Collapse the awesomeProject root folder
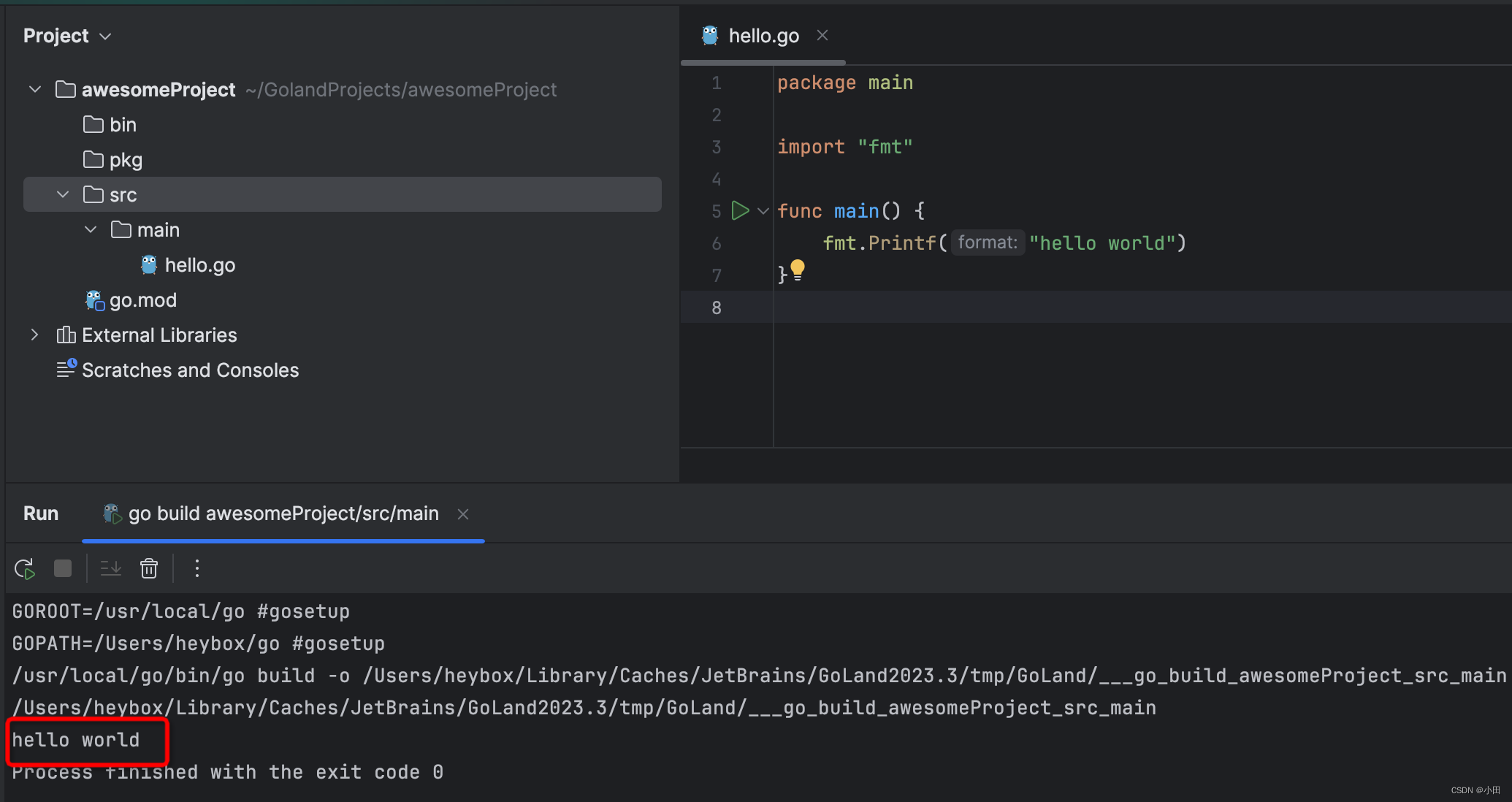This screenshot has width=1512, height=802. coord(35,89)
